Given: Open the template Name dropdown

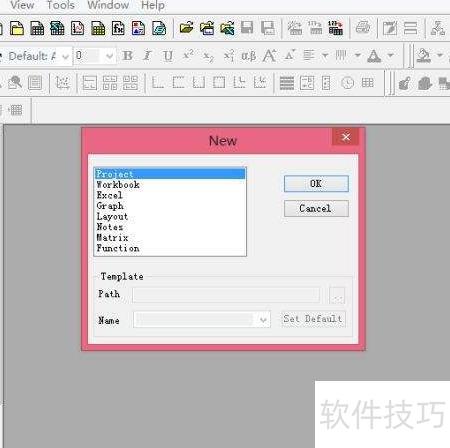Looking at the screenshot, I should 263,320.
